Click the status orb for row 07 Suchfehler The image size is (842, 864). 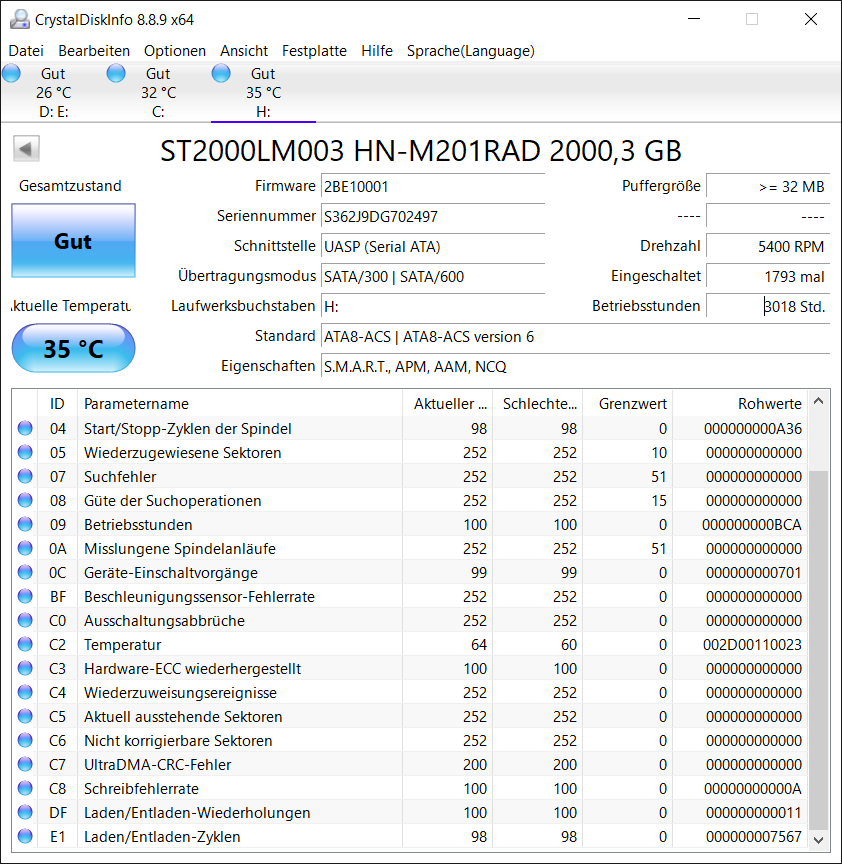[25, 476]
